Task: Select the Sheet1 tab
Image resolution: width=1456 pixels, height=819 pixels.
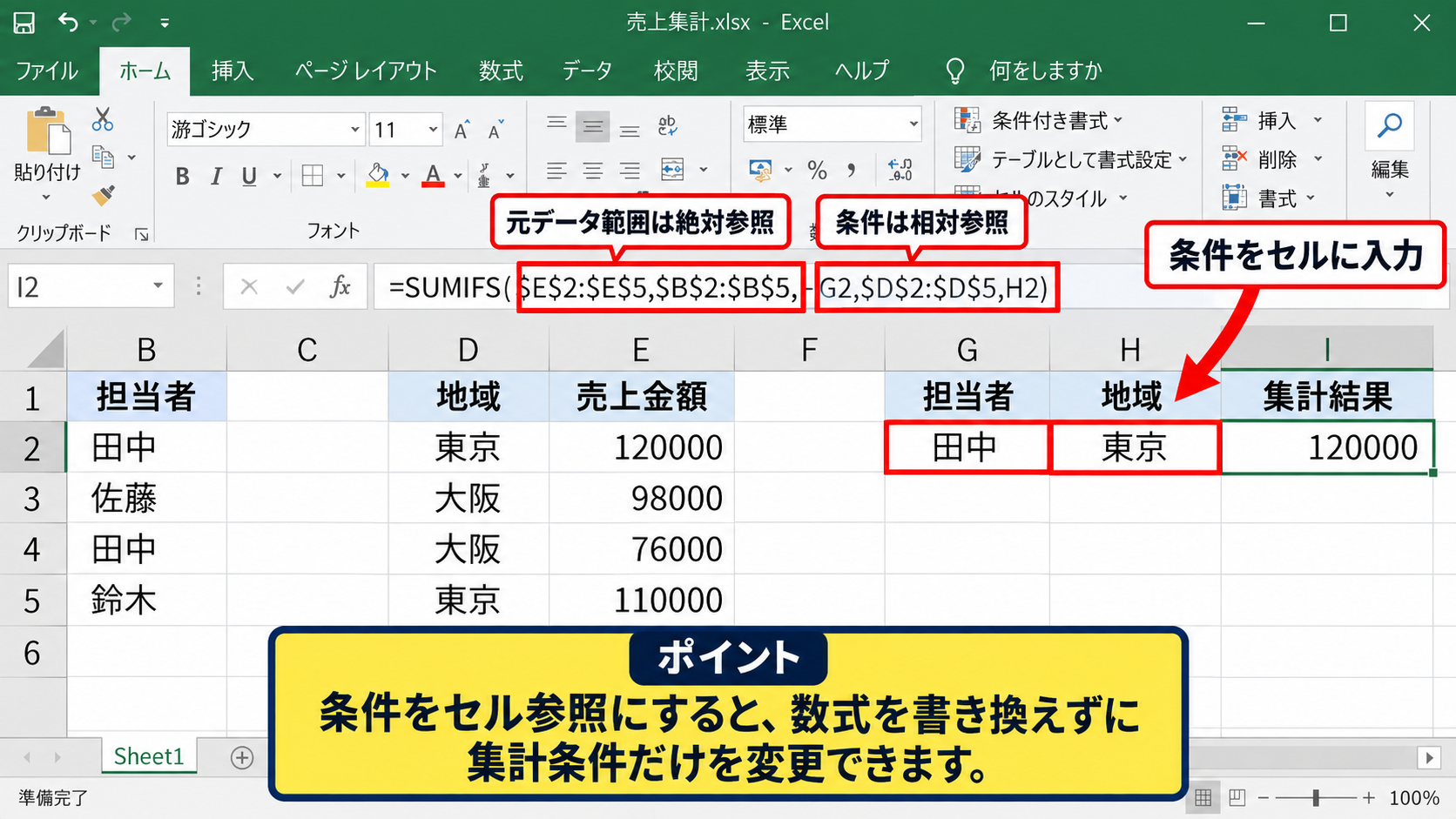Action: pyautogui.click(x=149, y=756)
